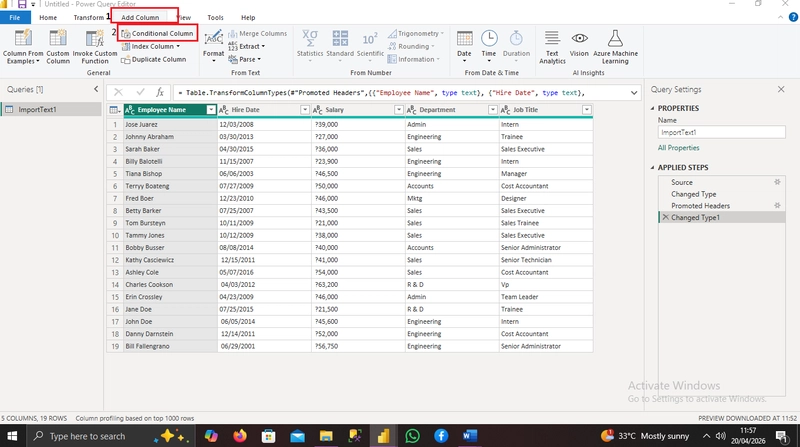Select the ImportText1 query
Screen dimensions: 800x447
pyautogui.click(x=51, y=109)
